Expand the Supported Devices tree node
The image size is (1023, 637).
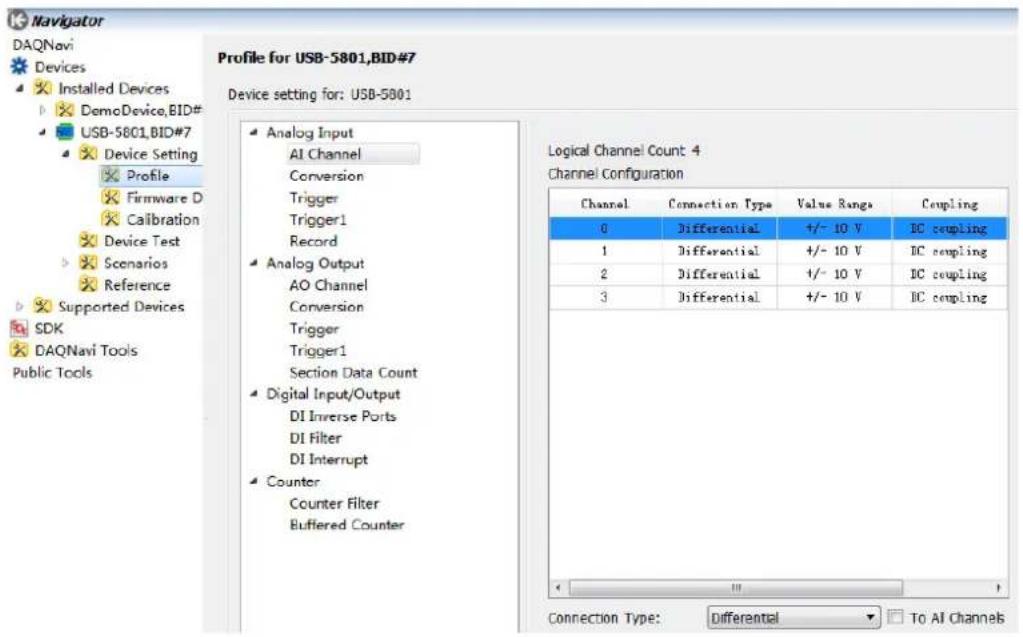click(20, 305)
